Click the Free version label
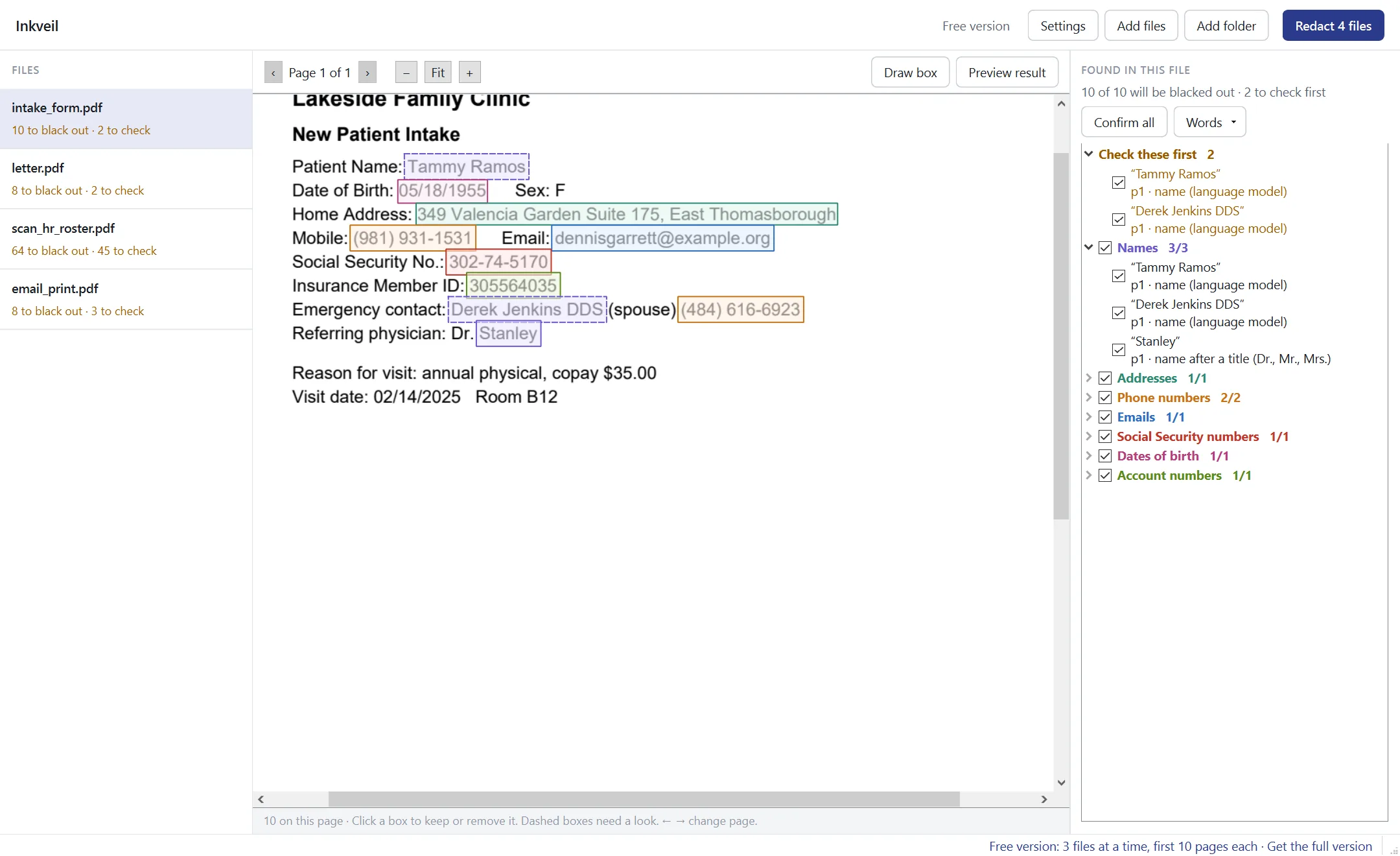 point(976,26)
